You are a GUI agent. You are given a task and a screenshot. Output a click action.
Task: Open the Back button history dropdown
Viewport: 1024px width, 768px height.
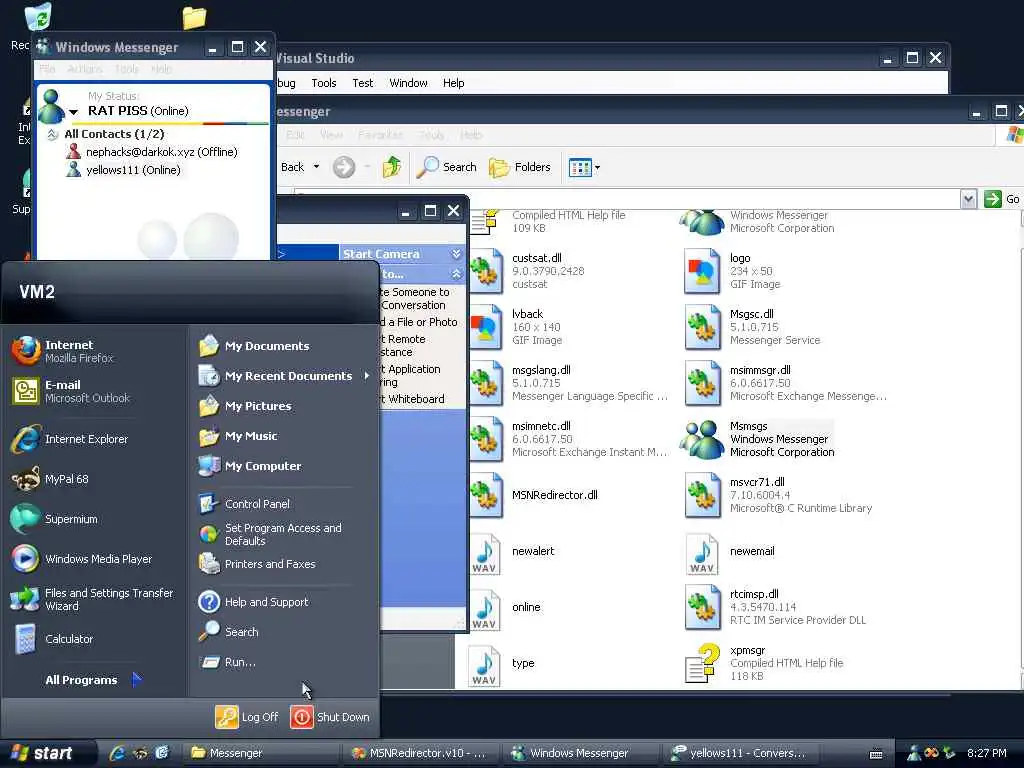317,167
